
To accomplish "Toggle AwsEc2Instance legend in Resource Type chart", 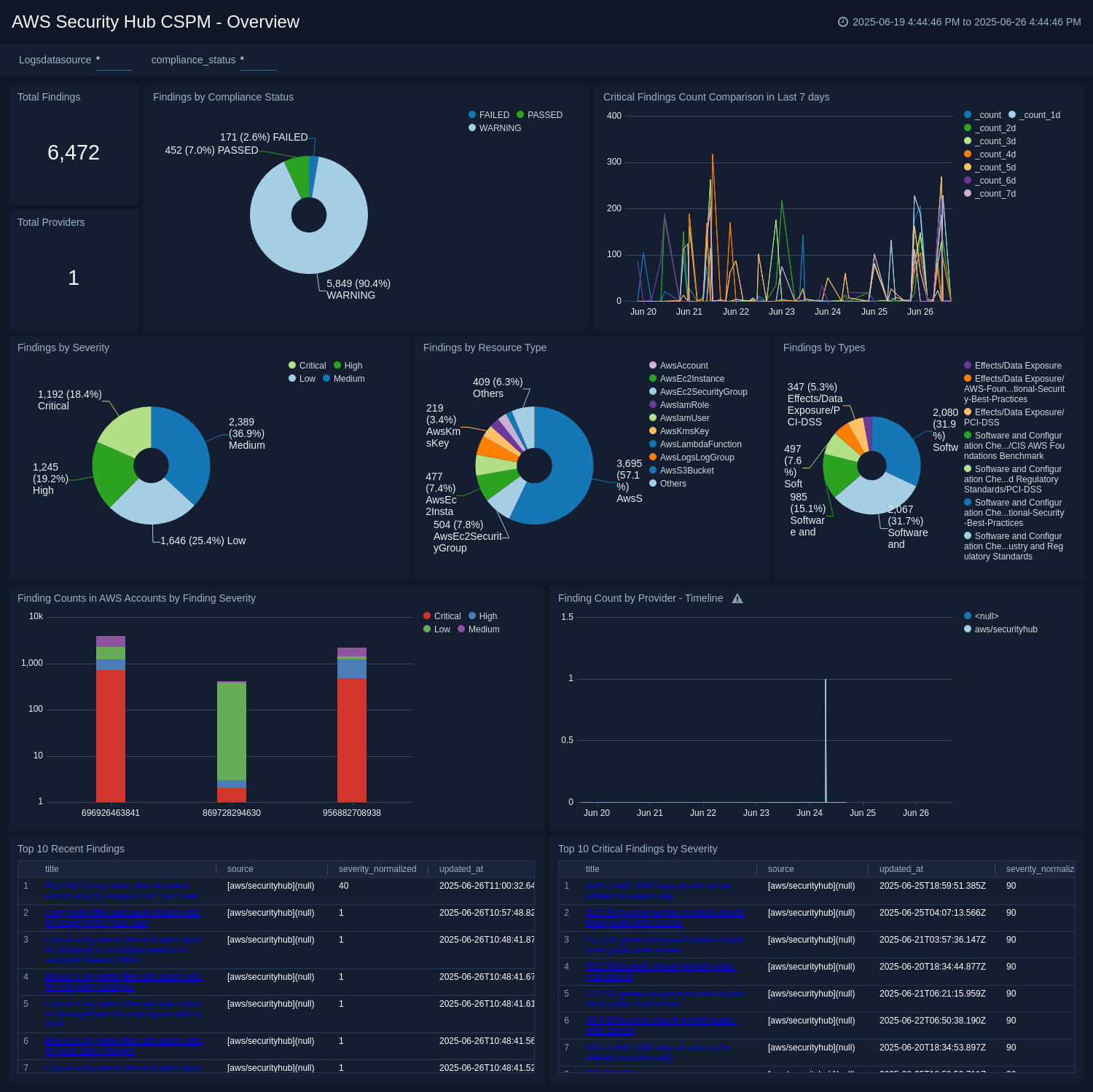I will [x=686, y=379].
